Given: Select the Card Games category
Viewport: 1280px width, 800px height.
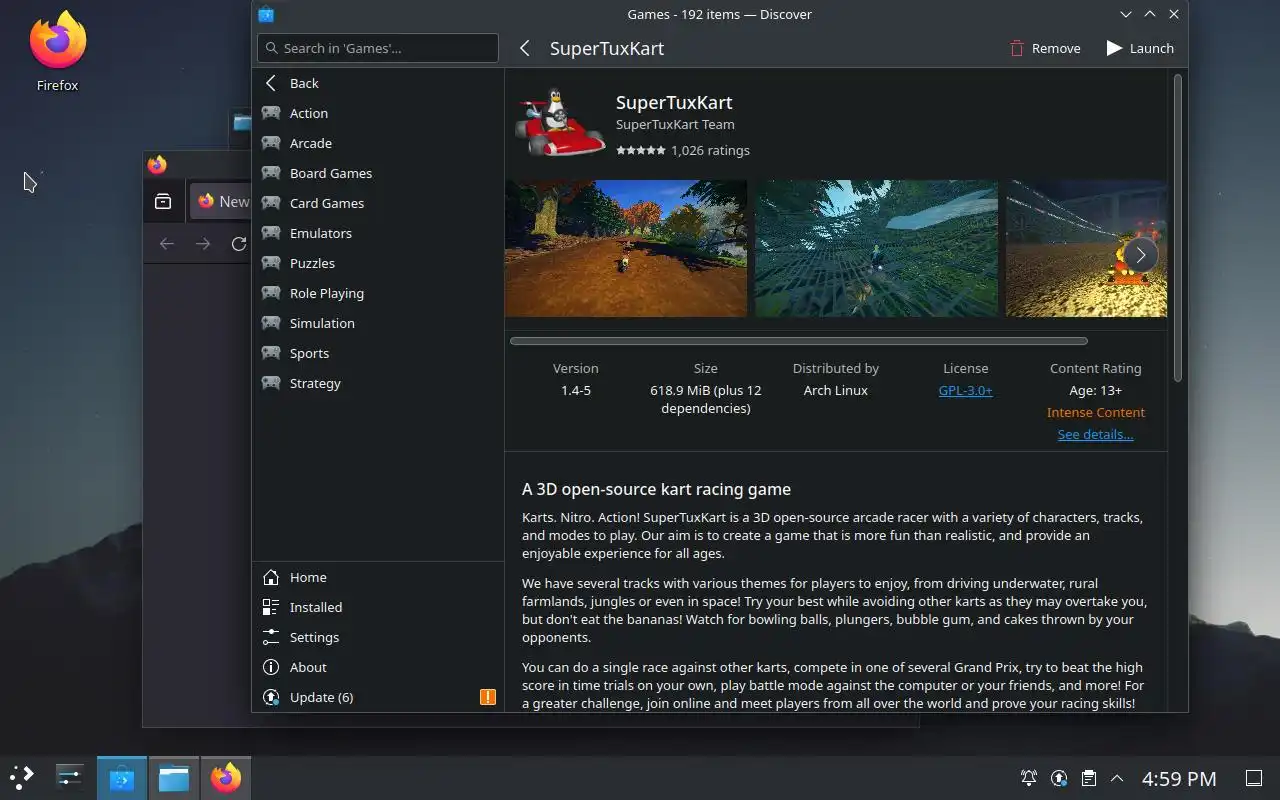Looking at the screenshot, I should 378,203.
